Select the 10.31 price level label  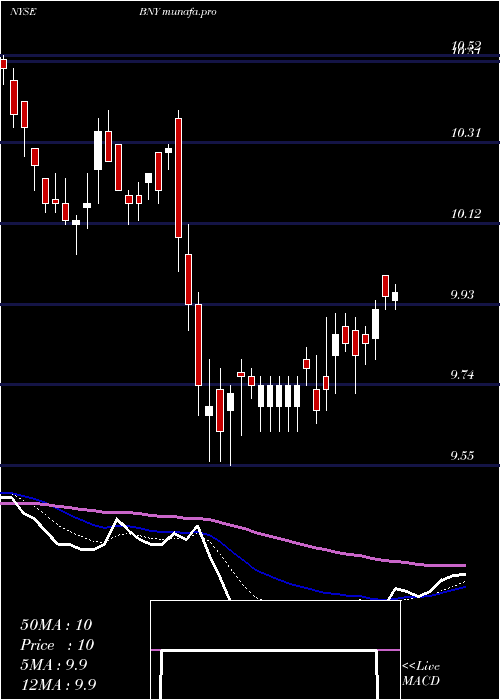tap(467, 133)
